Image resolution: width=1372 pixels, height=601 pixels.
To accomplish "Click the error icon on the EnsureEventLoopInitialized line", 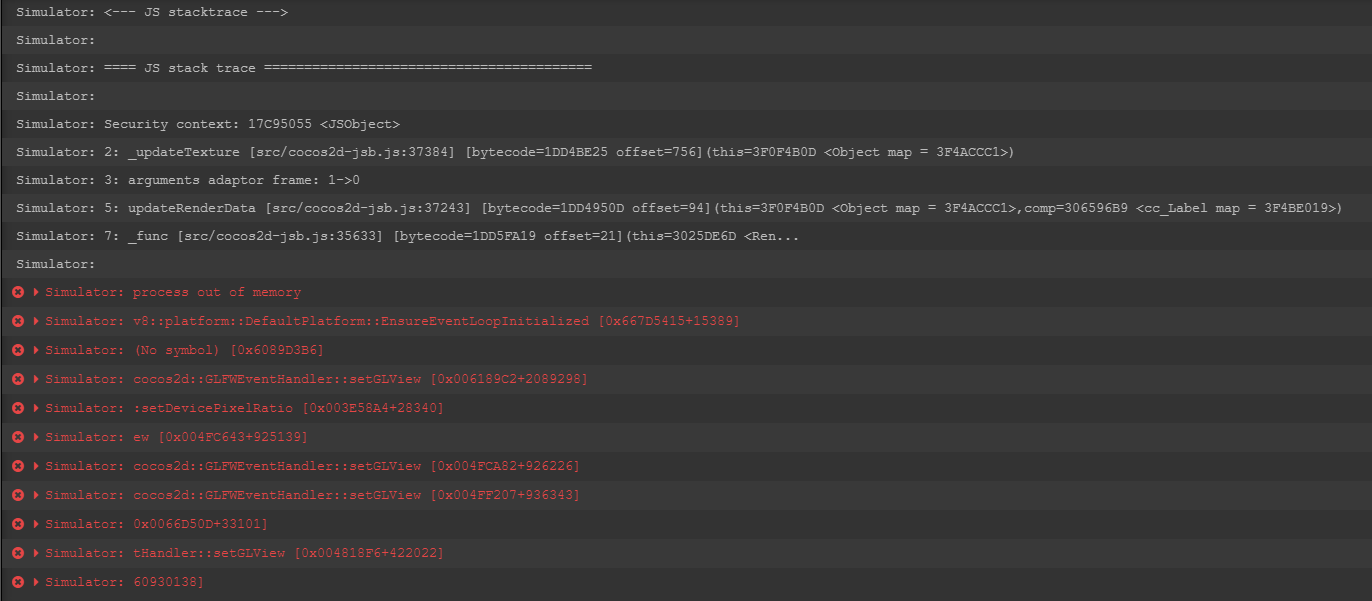I will (17, 321).
